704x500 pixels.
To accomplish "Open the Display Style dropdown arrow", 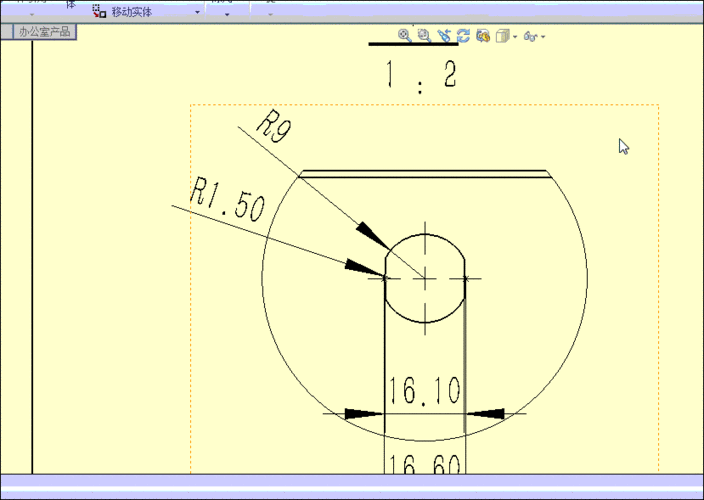I will tap(515, 36).
